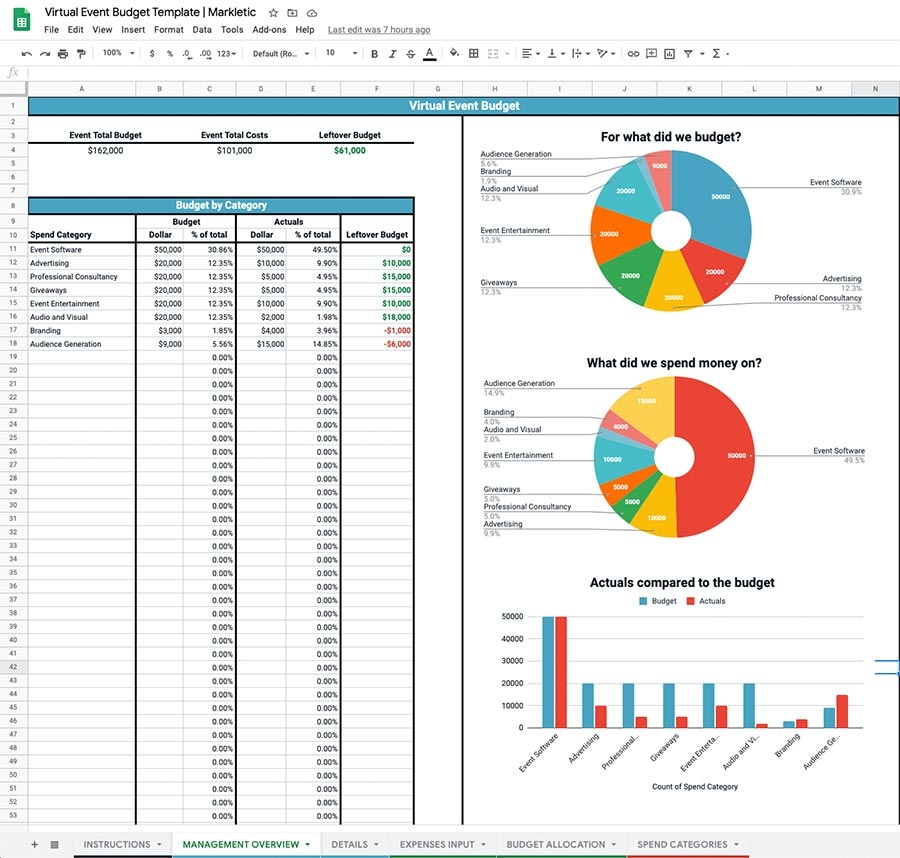
Task: Toggle Strikethrough formatting
Action: click(x=411, y=54)
